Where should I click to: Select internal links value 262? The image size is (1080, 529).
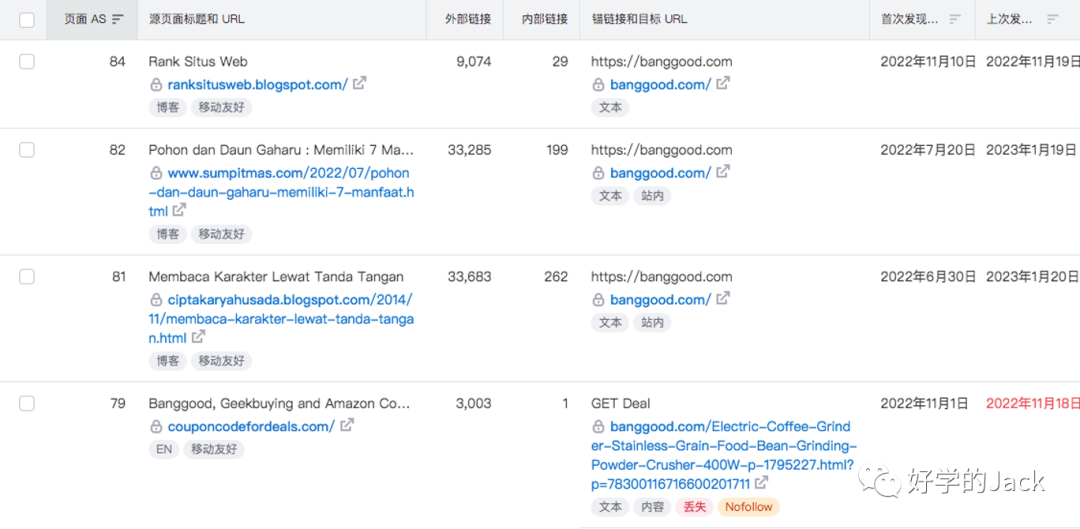click(556, 276)
